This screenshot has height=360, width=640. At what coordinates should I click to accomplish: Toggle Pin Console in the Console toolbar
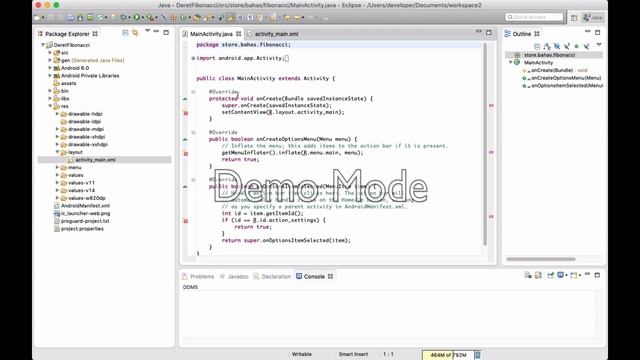[x=551, y=276]
